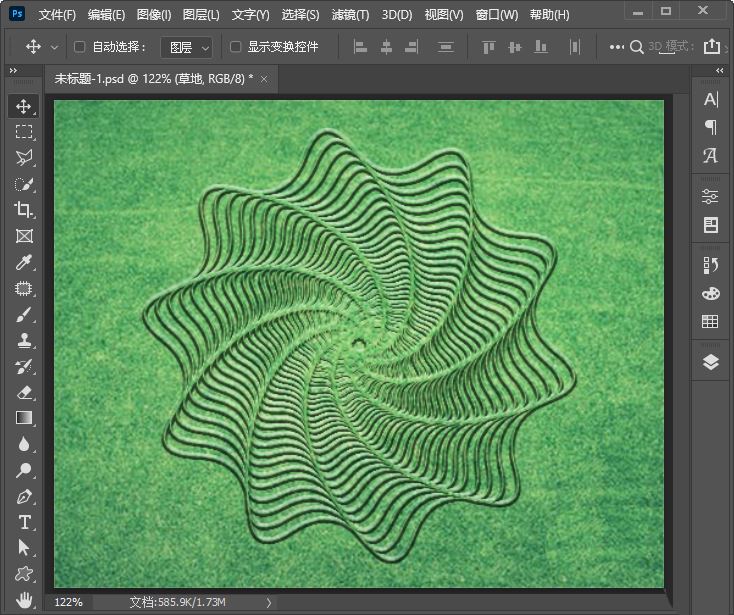Select the History Brush tool
734x615 pixels.
pos(23,366)
